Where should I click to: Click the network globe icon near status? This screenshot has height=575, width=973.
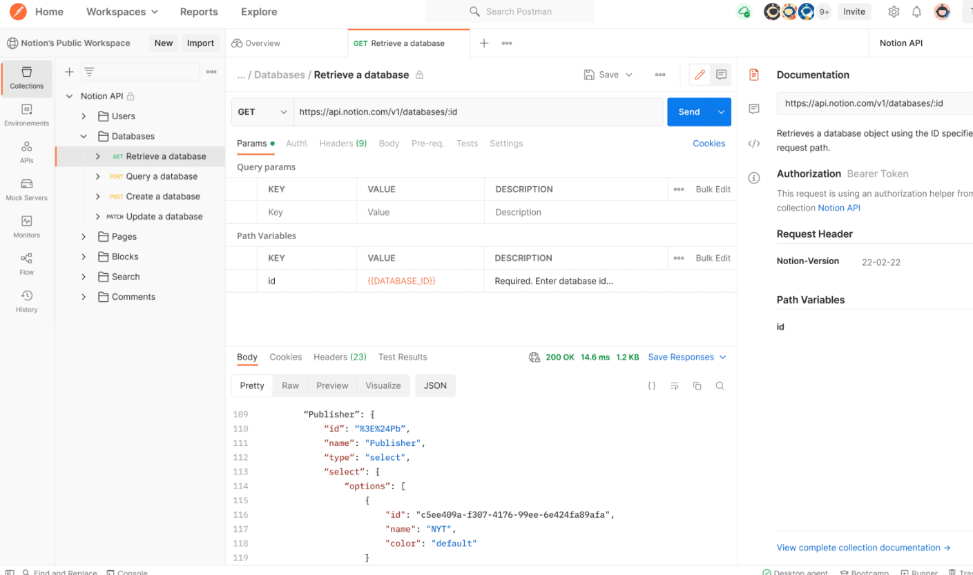534,357
